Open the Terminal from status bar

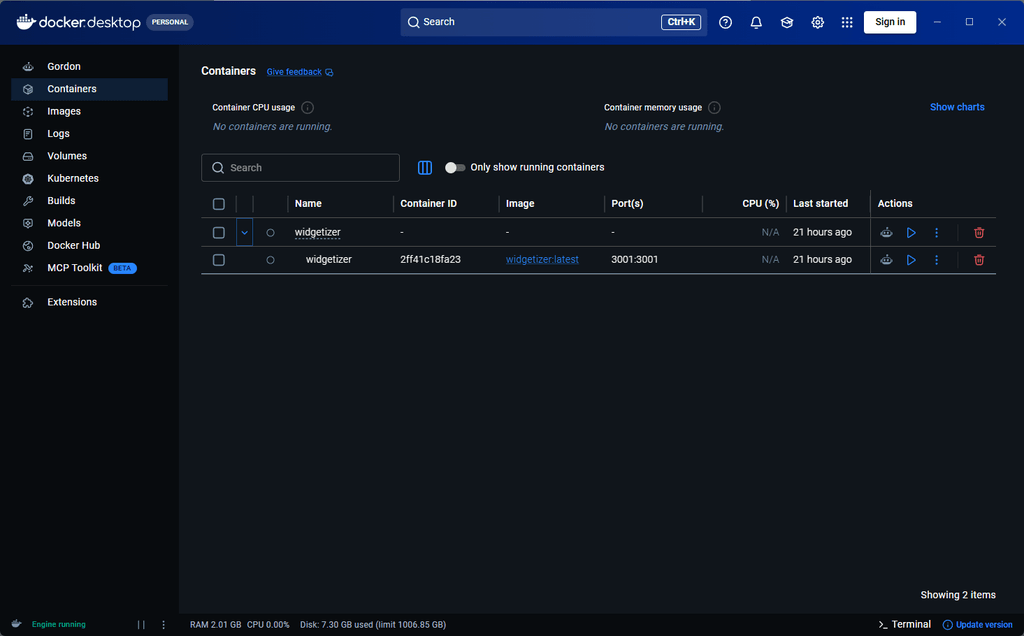click(x=904, y=625)
